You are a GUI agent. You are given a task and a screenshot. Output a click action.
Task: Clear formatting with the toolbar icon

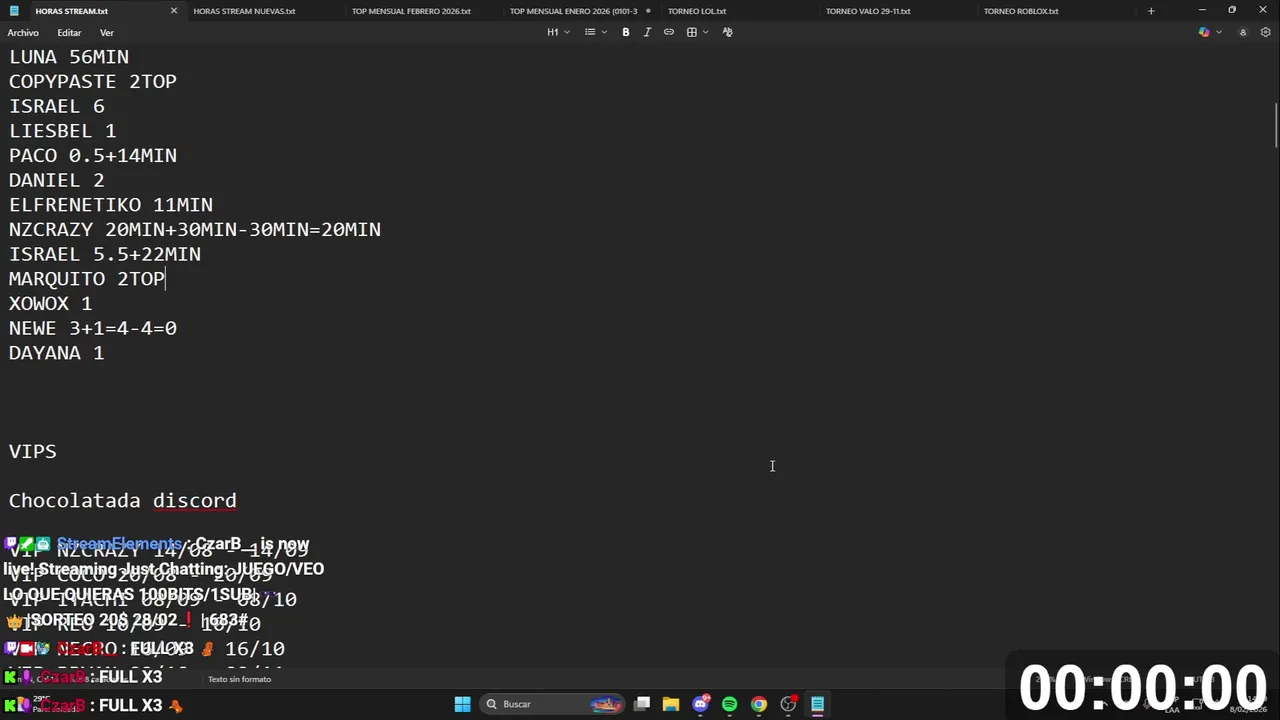pos(727,32)
